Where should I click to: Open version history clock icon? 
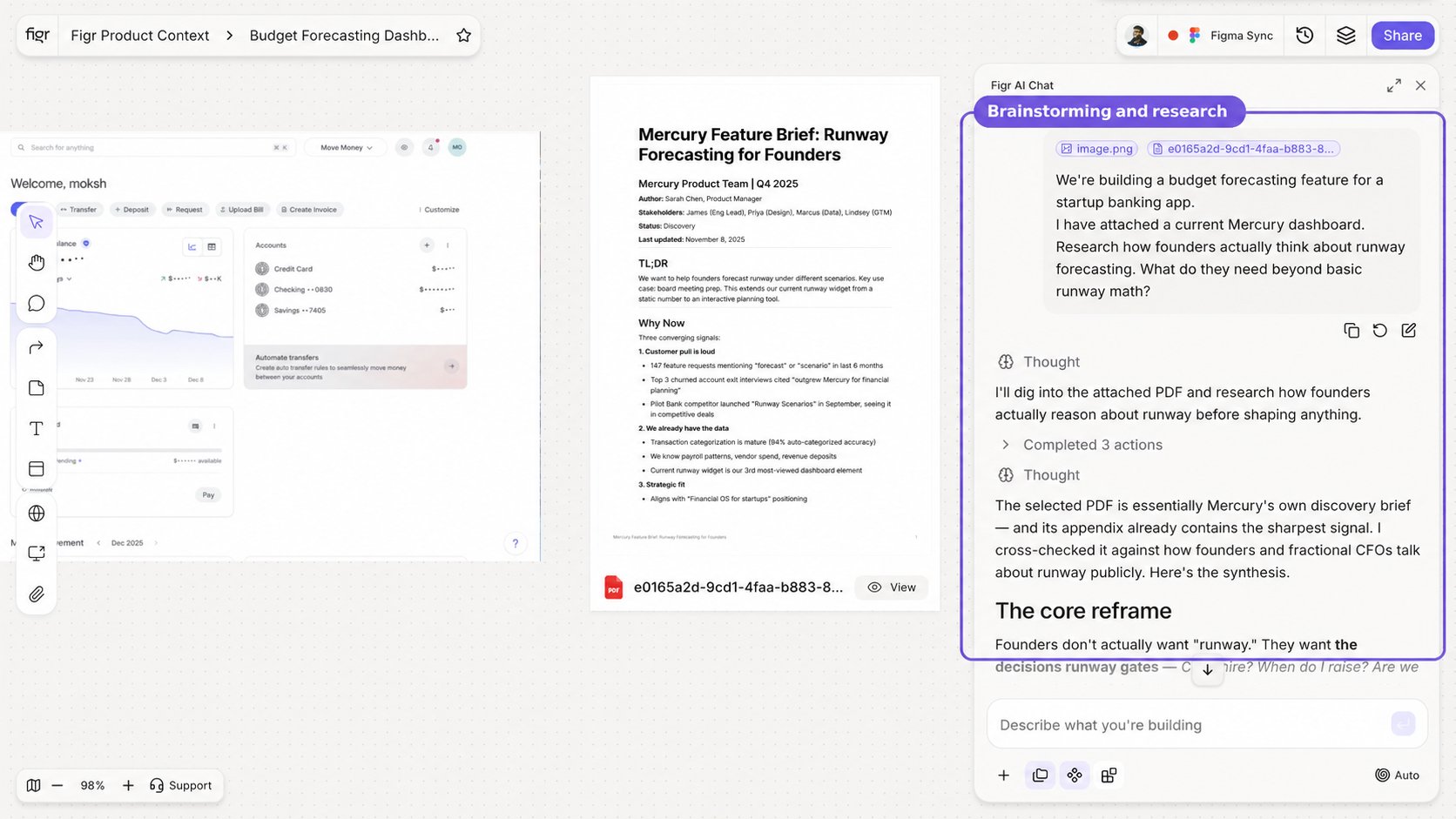pos(1304,36)
